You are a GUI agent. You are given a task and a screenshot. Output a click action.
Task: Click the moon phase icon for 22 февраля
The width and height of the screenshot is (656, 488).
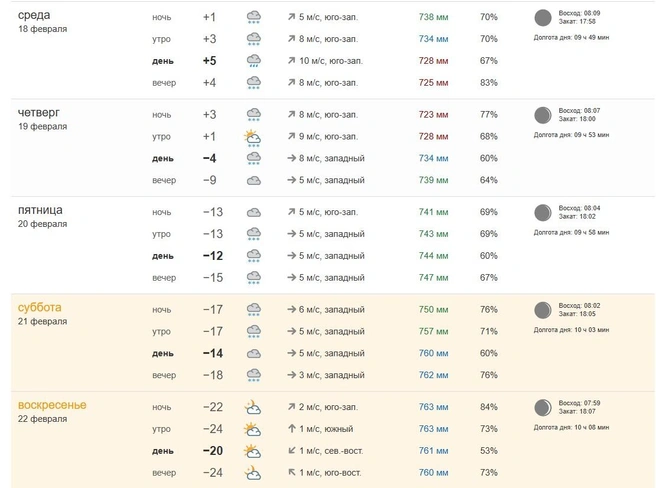coord(543,408)
